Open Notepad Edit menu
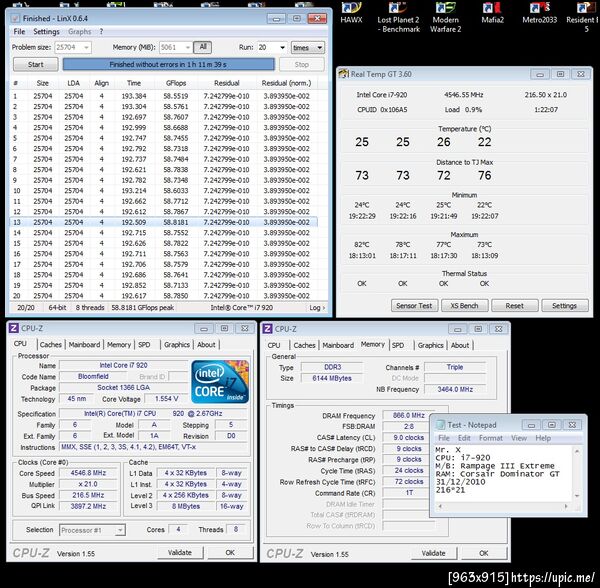Image resolution: width=600 pixels, height=588 pixels. click(x=464, y=438)
